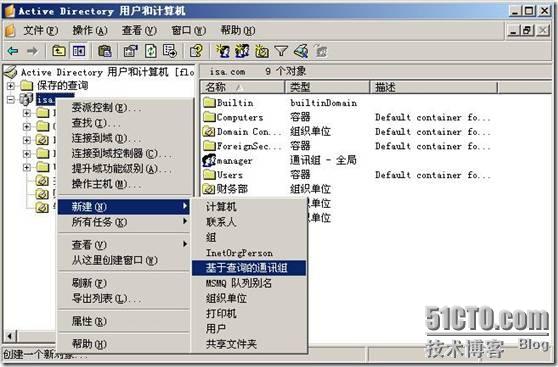Image resolution: width=558 pixels, height=367 pixels.
Task: Select 用户 in the 新建 submenu
Action: tap(249, 329)
